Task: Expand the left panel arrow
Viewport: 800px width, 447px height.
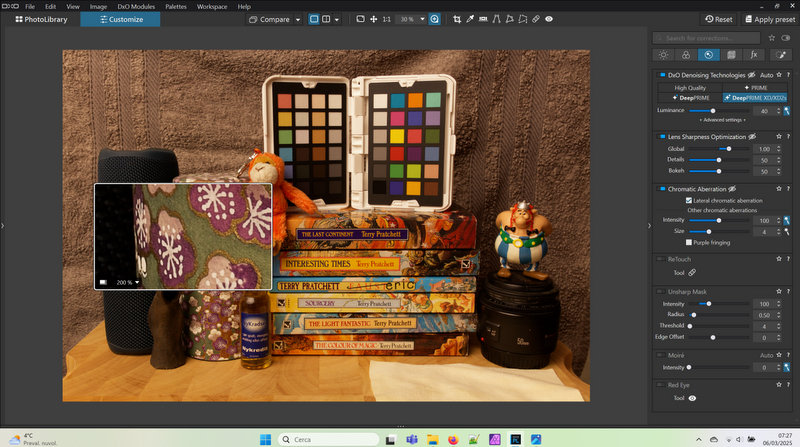Action: point(3,225)
